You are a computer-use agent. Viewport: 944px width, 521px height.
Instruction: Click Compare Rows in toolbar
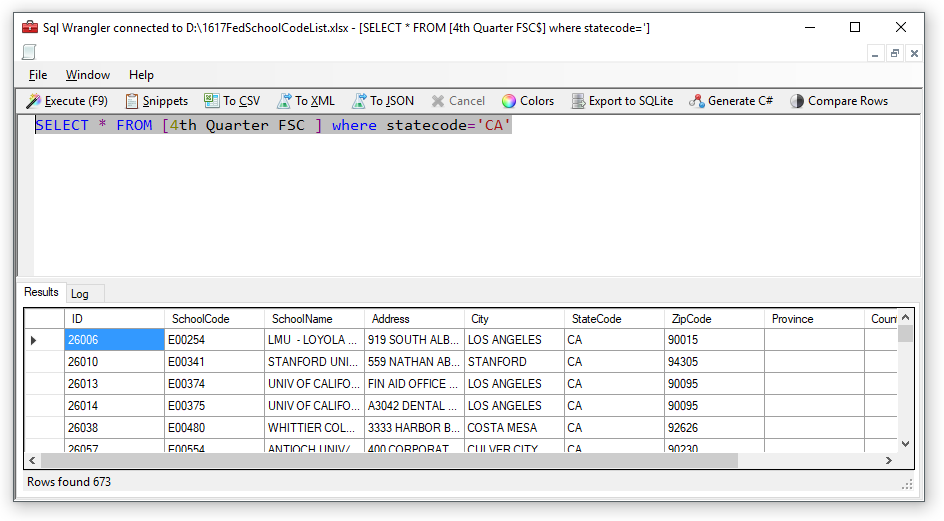tap(839, 101)
